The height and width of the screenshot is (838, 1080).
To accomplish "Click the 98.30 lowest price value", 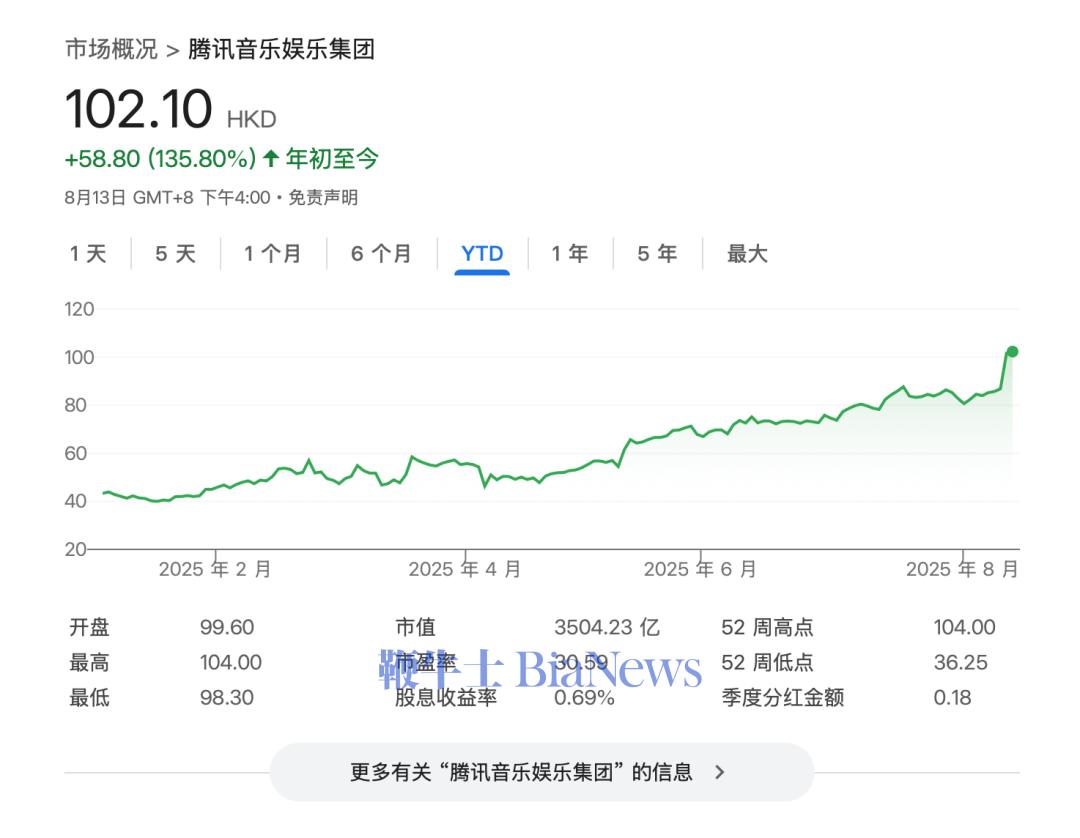I will tap(227, 698).
